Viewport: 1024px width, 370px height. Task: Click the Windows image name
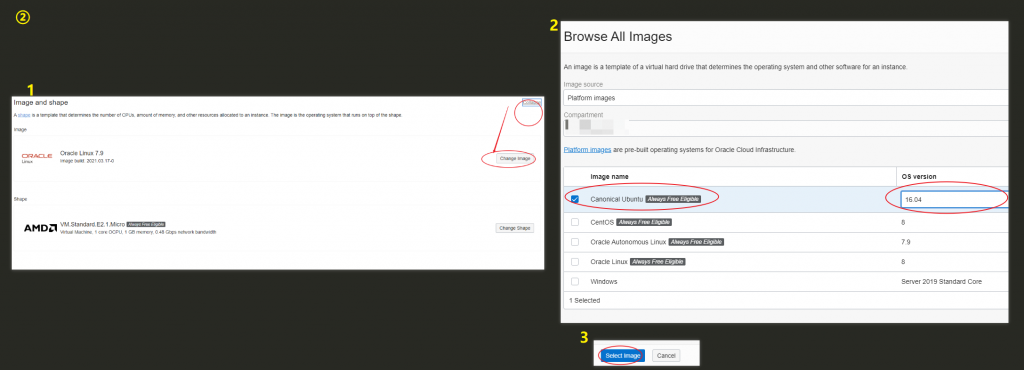603,281
